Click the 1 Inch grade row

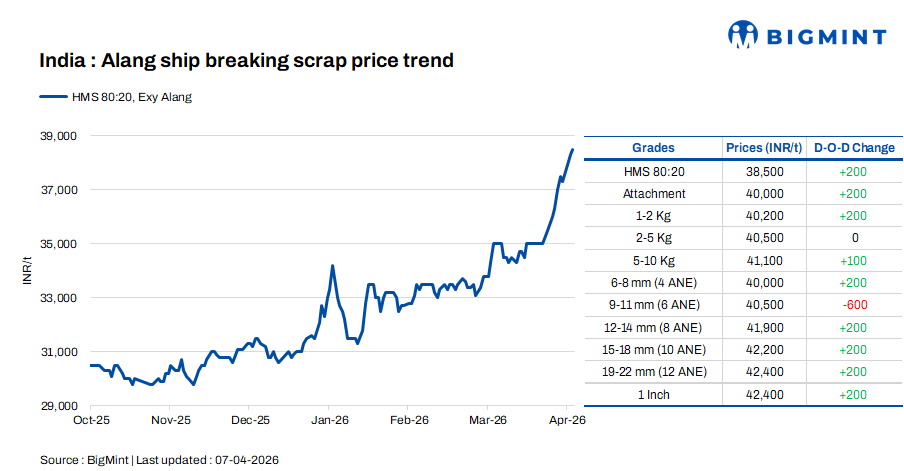[x=654, y=394]
